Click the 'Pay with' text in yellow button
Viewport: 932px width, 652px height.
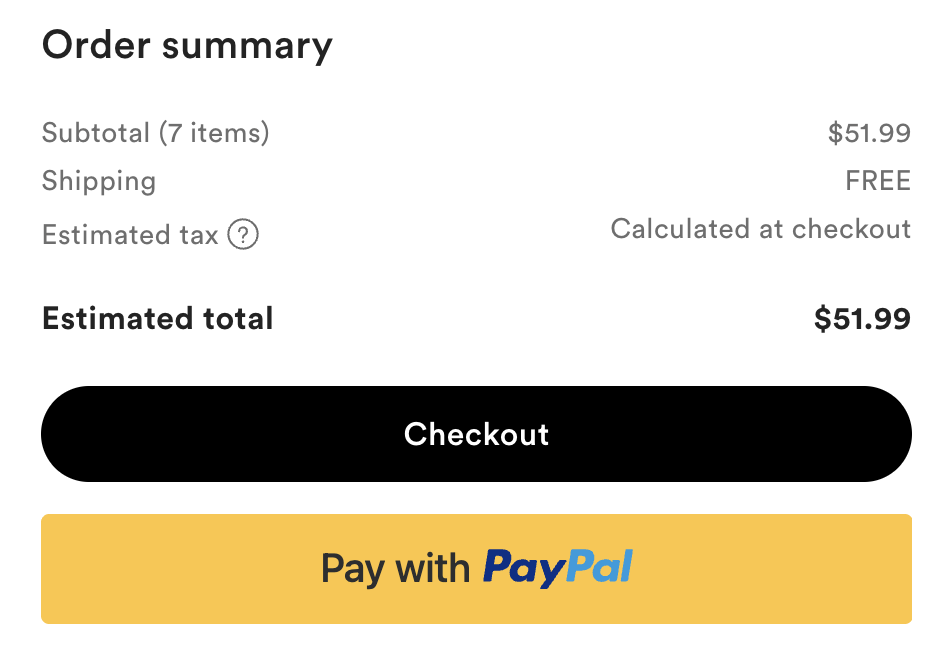tap(395, 569)
